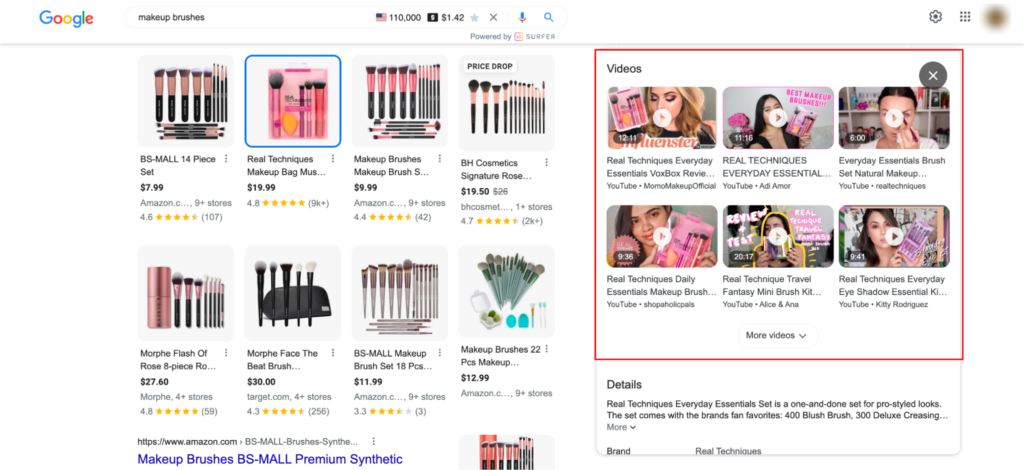Open options menu for BH Cosmetics Signature Rose
Screen dimensions: 1024x470
(x=547, y=163)
